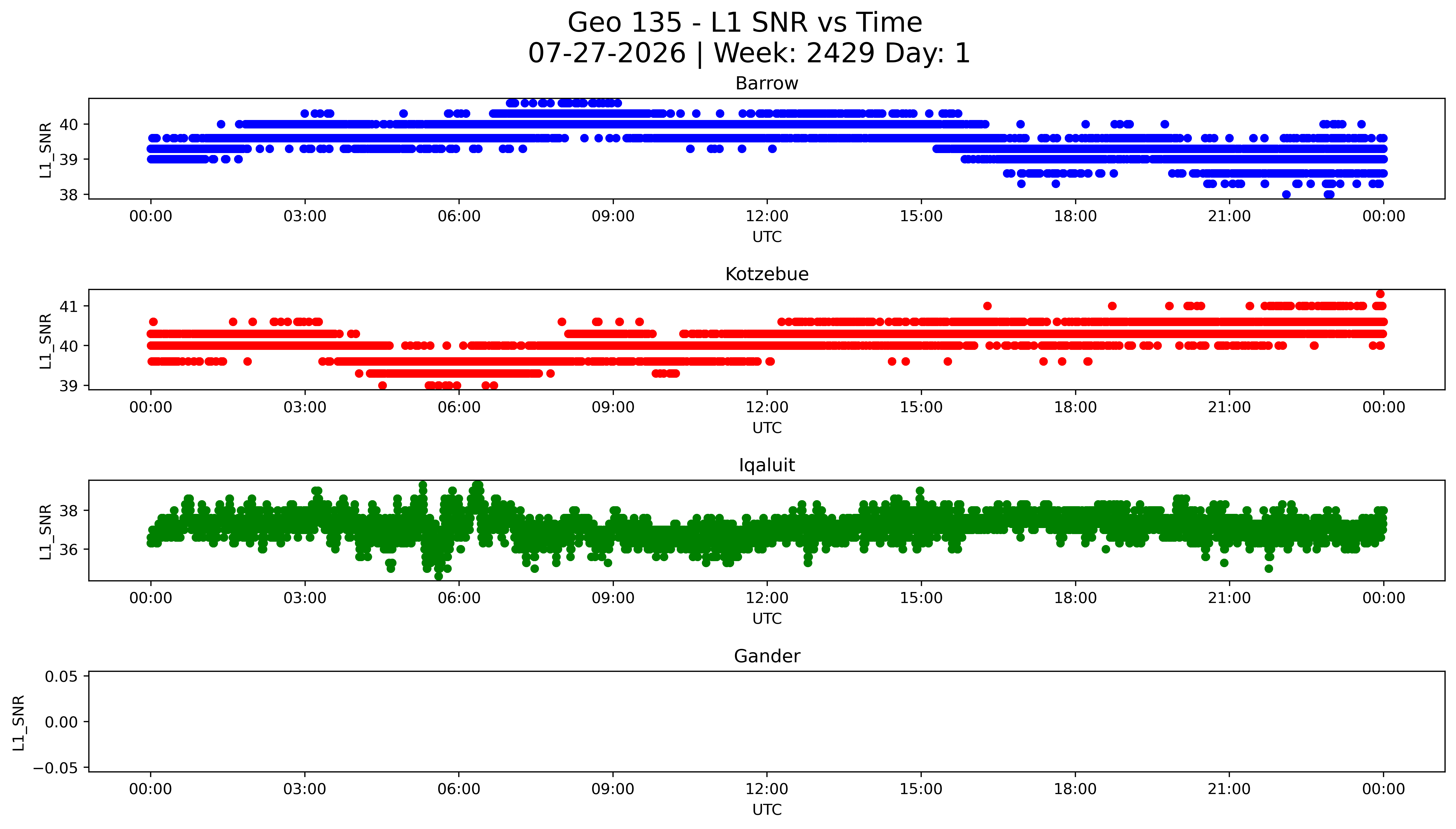Click the 36 y-axis tick on Iqaluit plot
Image resolution: width=1456 pixels, height=829 pixels.
coord(69,549)
